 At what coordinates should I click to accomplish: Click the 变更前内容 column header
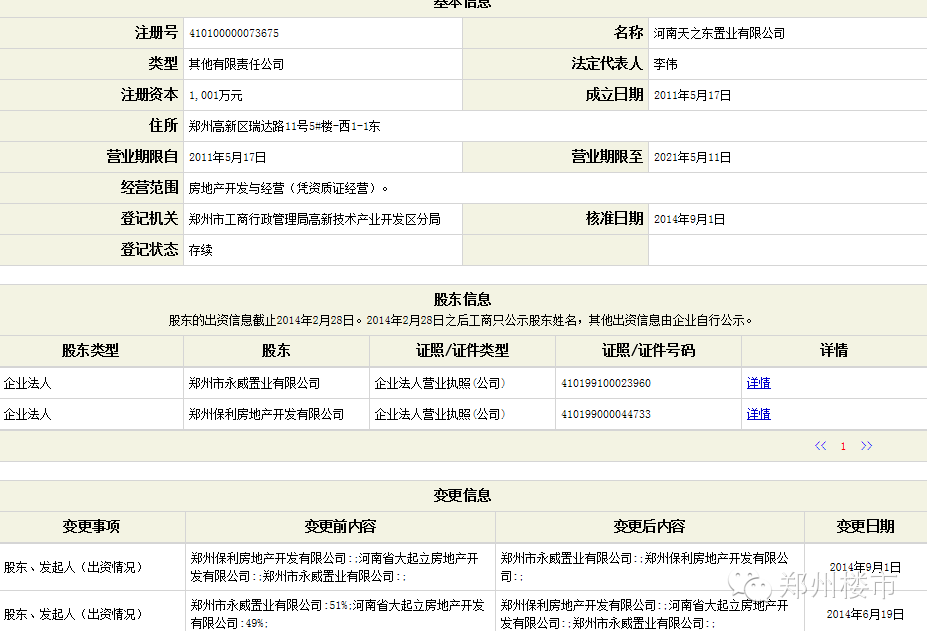tap(340, 526)
